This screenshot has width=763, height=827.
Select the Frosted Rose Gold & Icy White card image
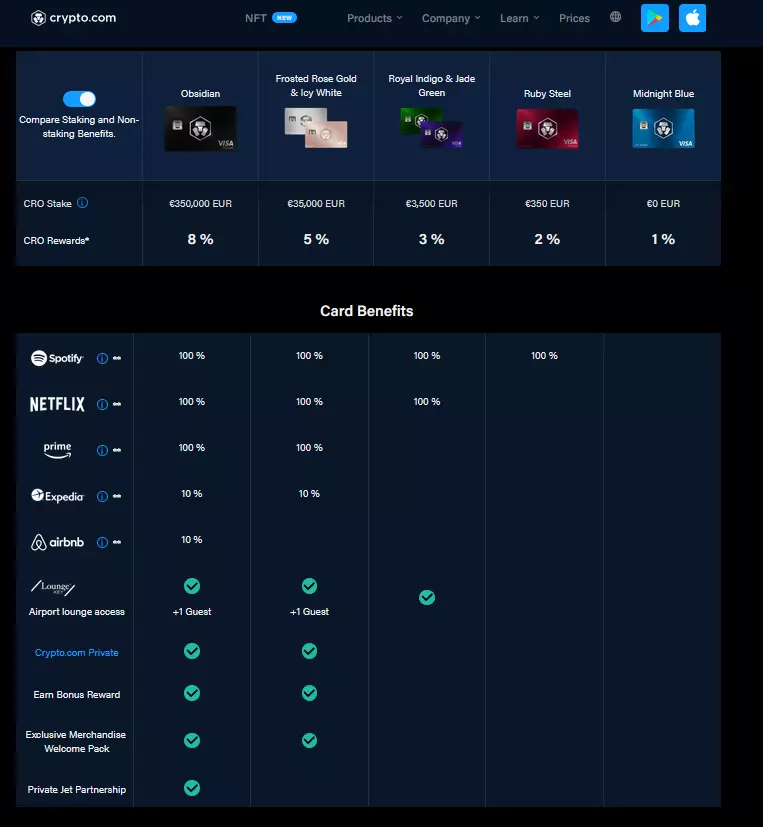tap(316, 128)
